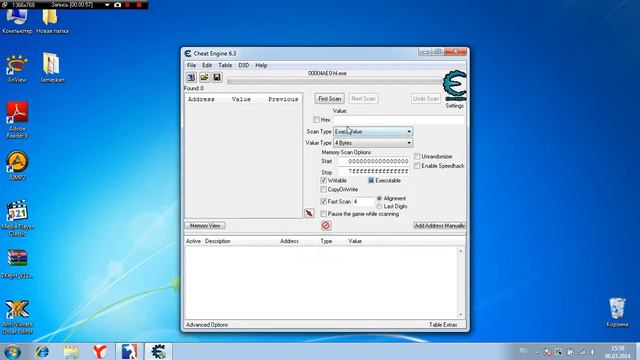640x360 pixels.
Task: Click the red arrow copy-to-address-list icon
Action: 309,213
